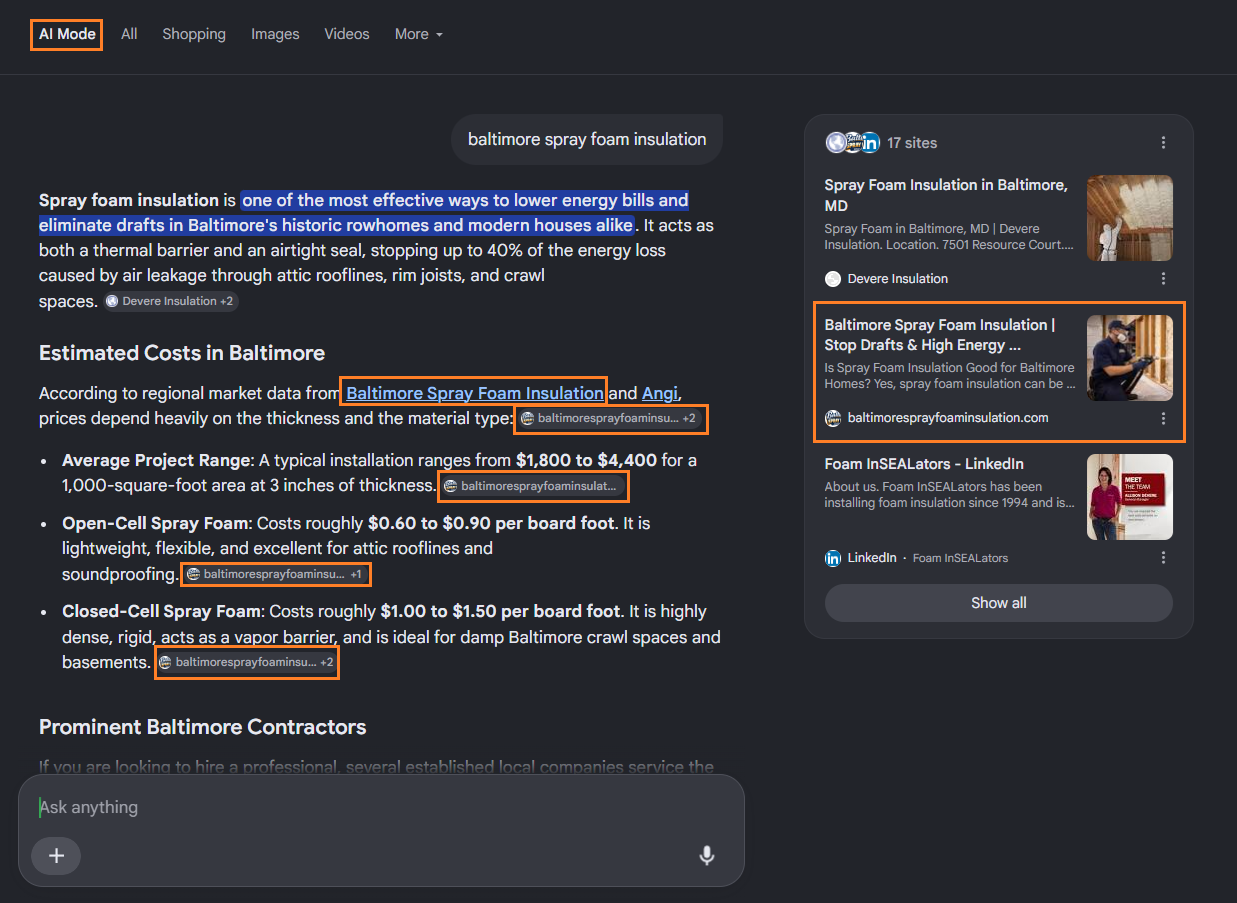Open options for the Devere Insulation result
Viewport: 1237px width, 903px height.
click(x=1163, y=279)
